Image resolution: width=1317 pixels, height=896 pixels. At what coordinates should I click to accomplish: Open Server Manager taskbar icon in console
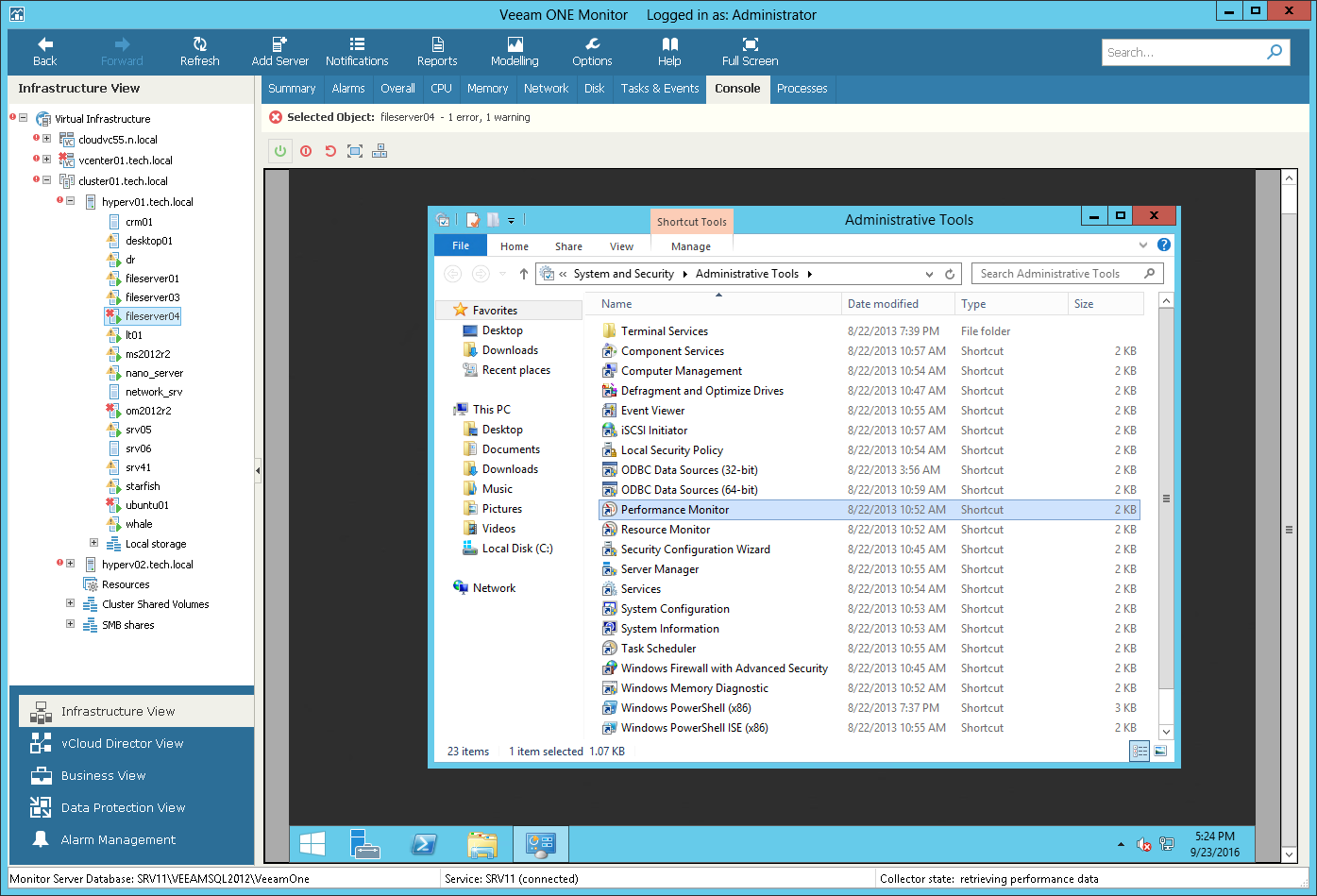365,843
